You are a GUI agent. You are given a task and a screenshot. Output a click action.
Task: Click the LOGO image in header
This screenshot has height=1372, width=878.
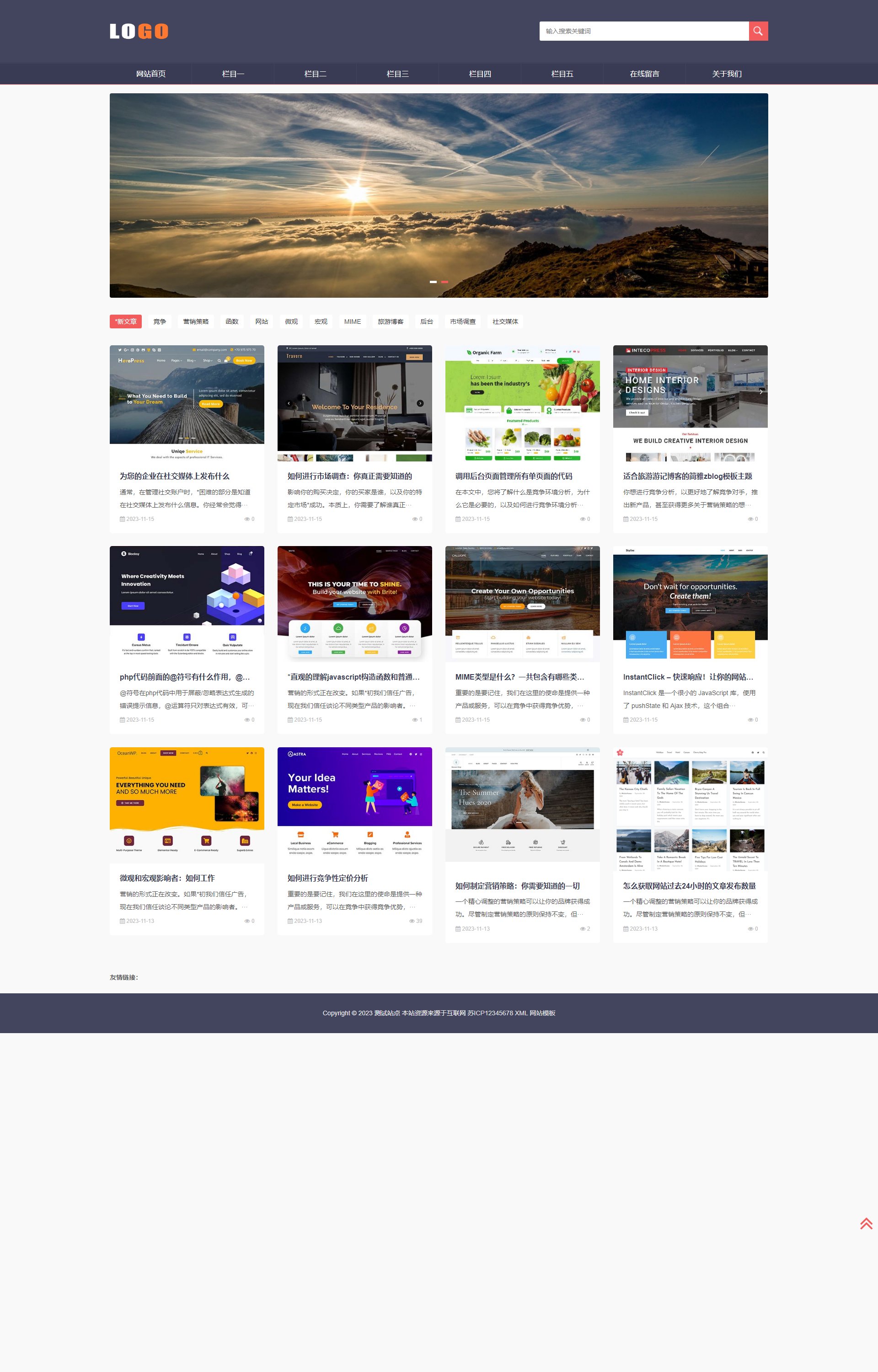[x=139, y=31]
